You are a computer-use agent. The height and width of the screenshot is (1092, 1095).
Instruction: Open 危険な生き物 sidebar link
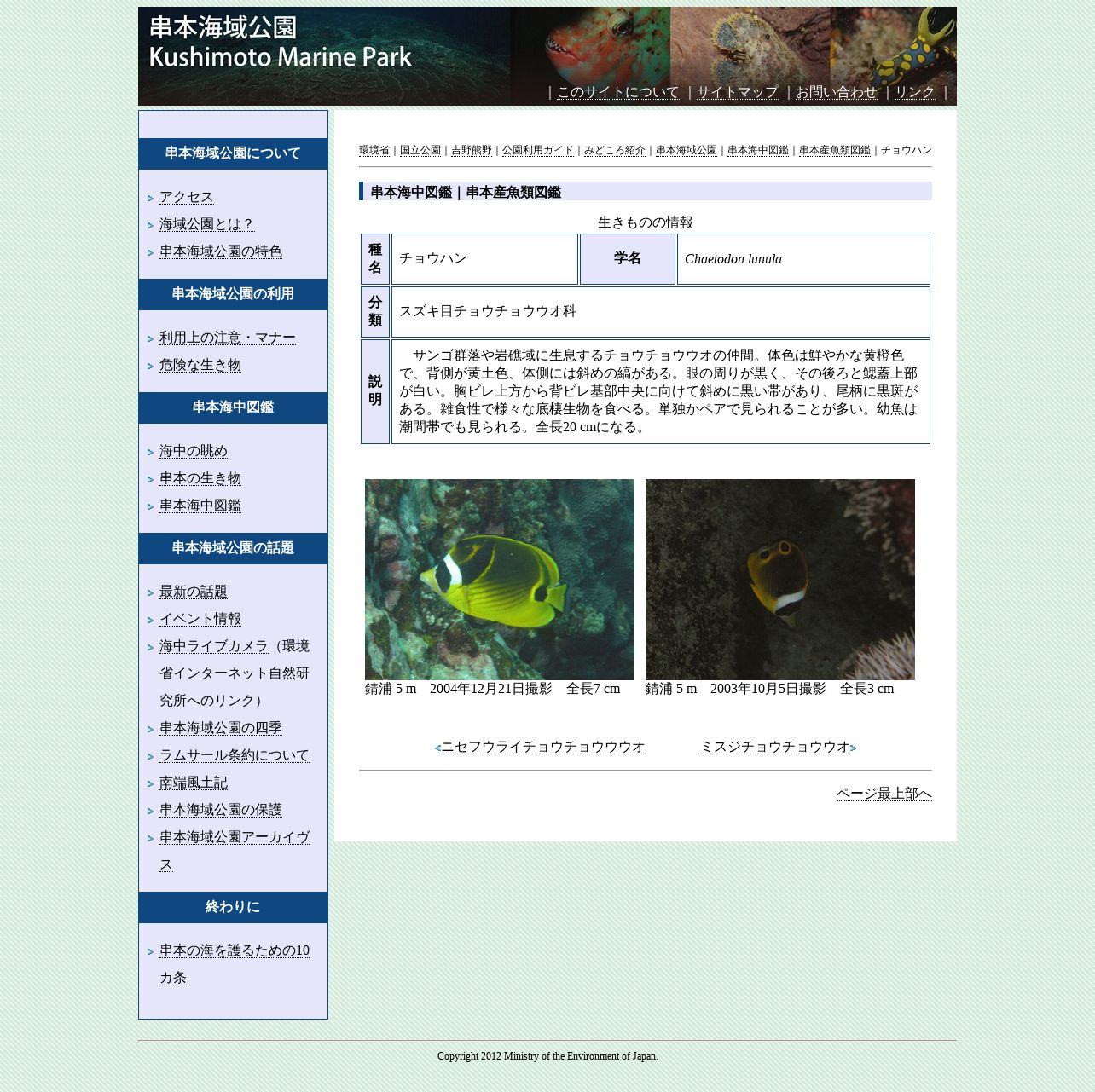click(x=200, y=365)
